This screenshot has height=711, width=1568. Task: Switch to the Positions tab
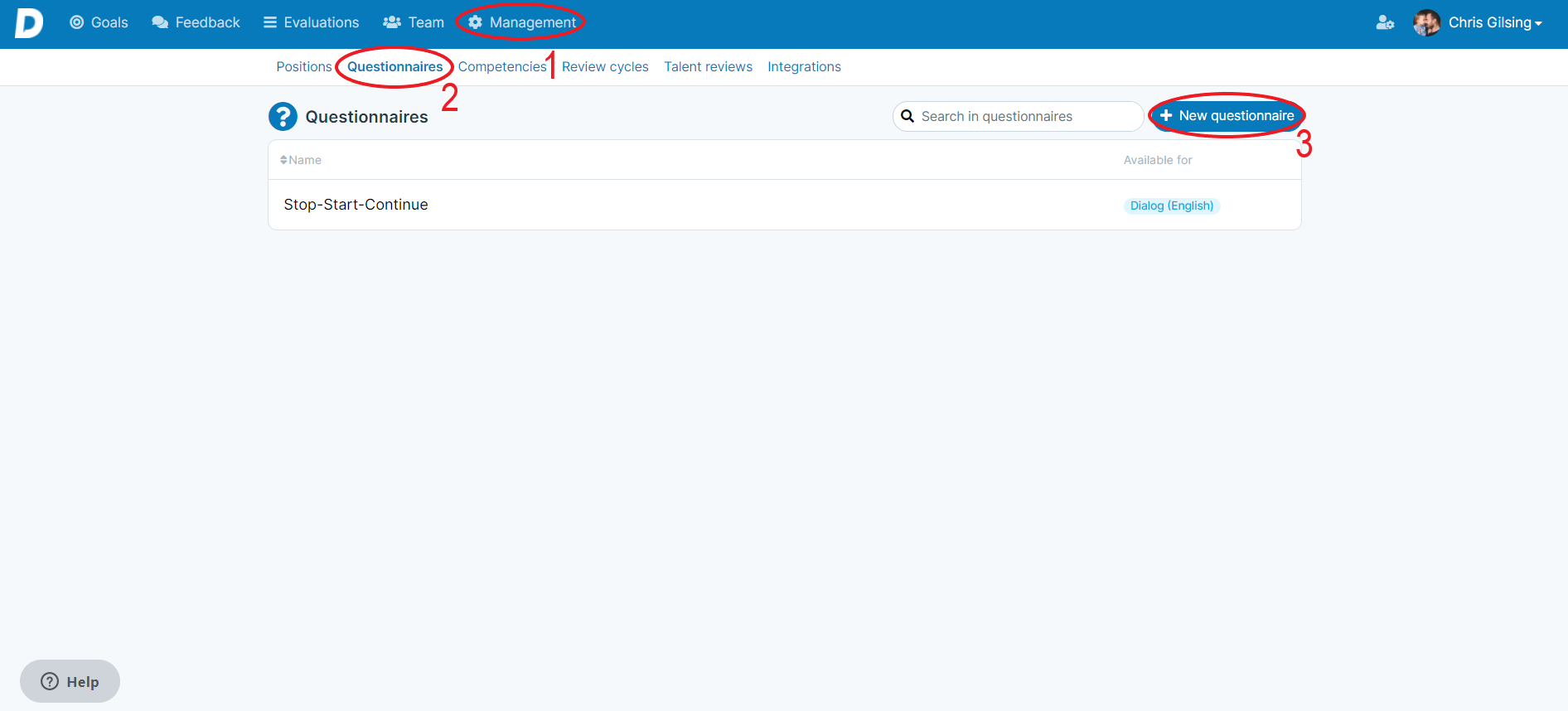pos(304,66)
